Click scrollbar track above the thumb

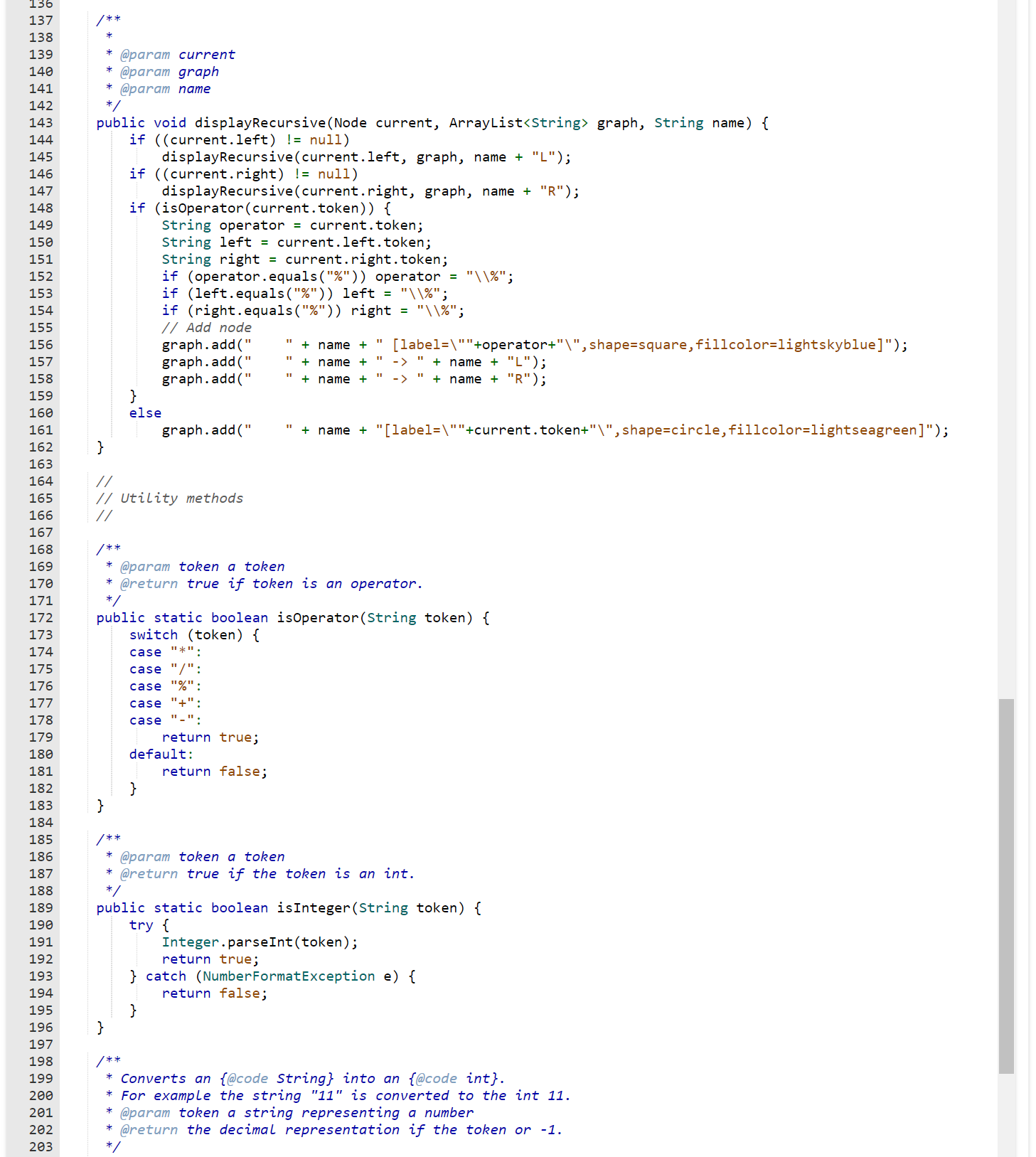tap(1005, 348)
